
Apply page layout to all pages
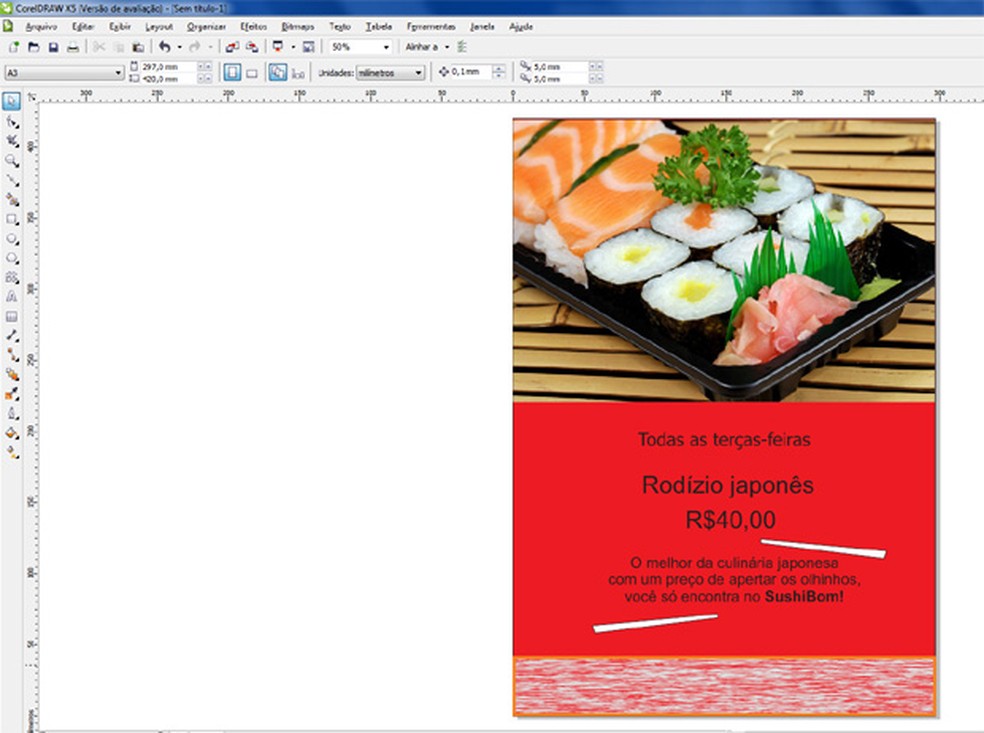278,73
